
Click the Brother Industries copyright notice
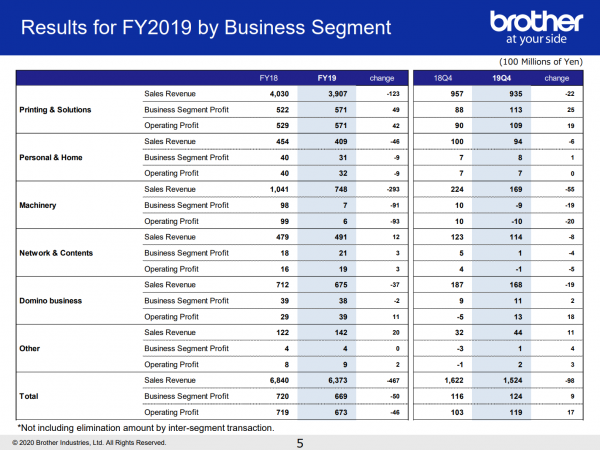(89, 443)
